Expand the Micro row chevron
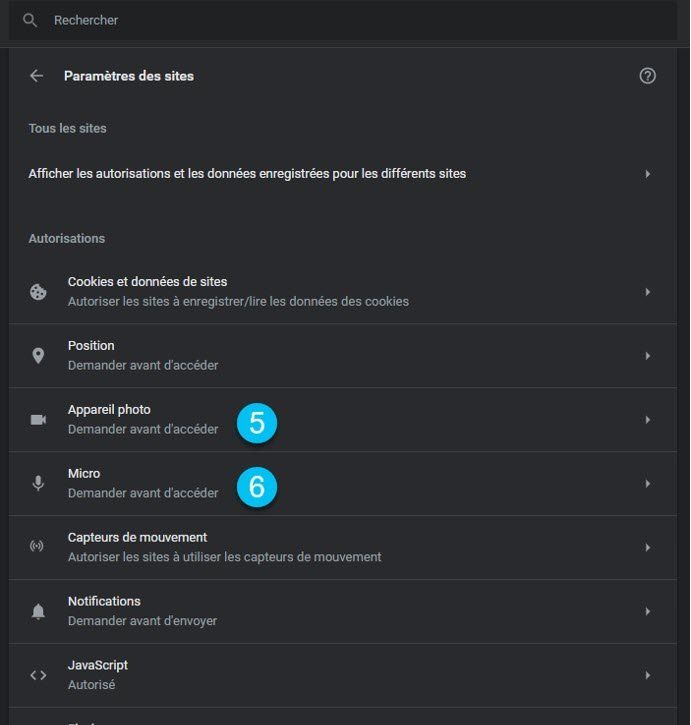Image resolution: width=691 pixels, height=725 pixels. pyautogui.click(x=648, y=483)
